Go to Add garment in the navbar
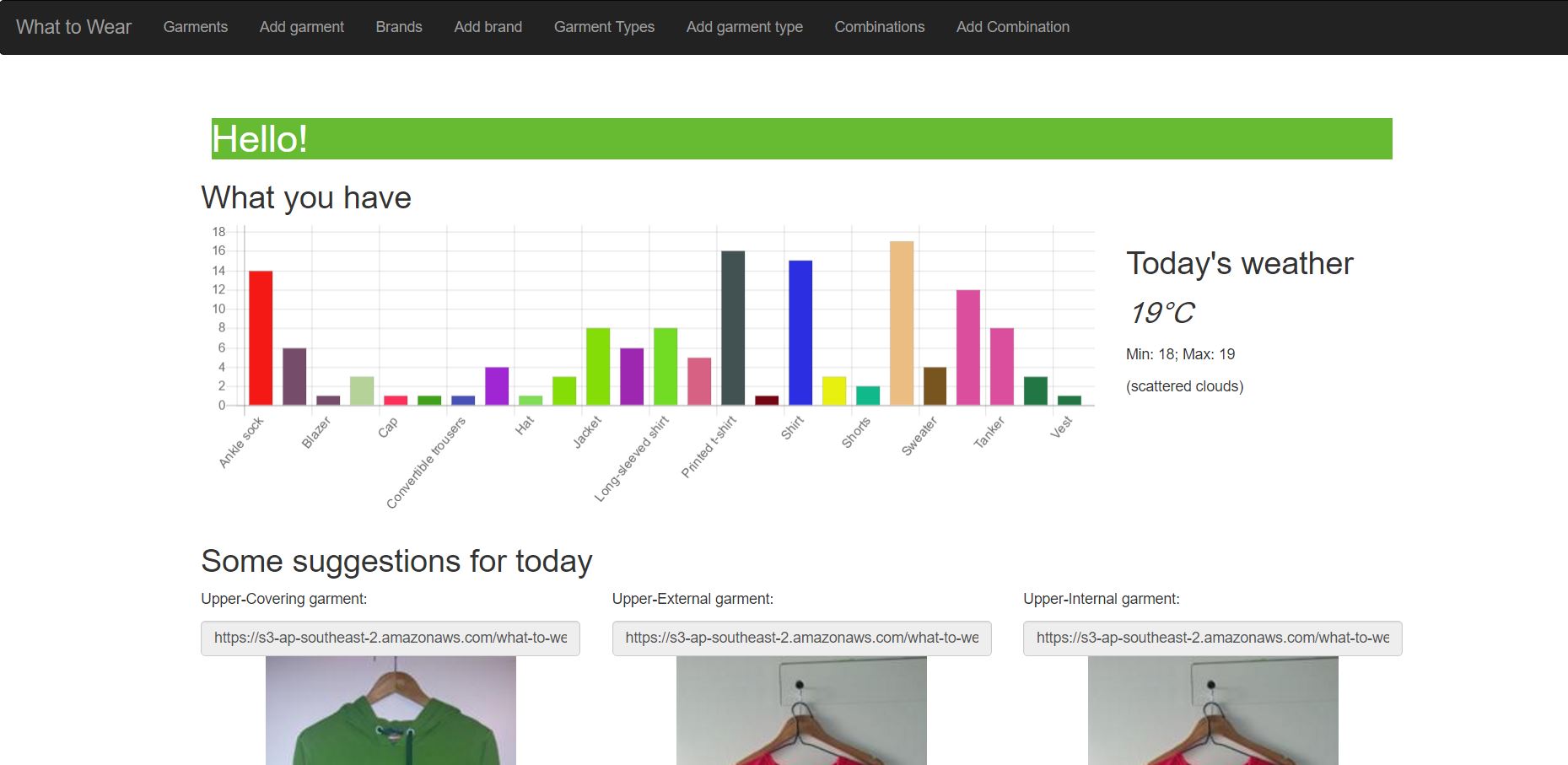The image size is (1568, 765). point(302,27)
